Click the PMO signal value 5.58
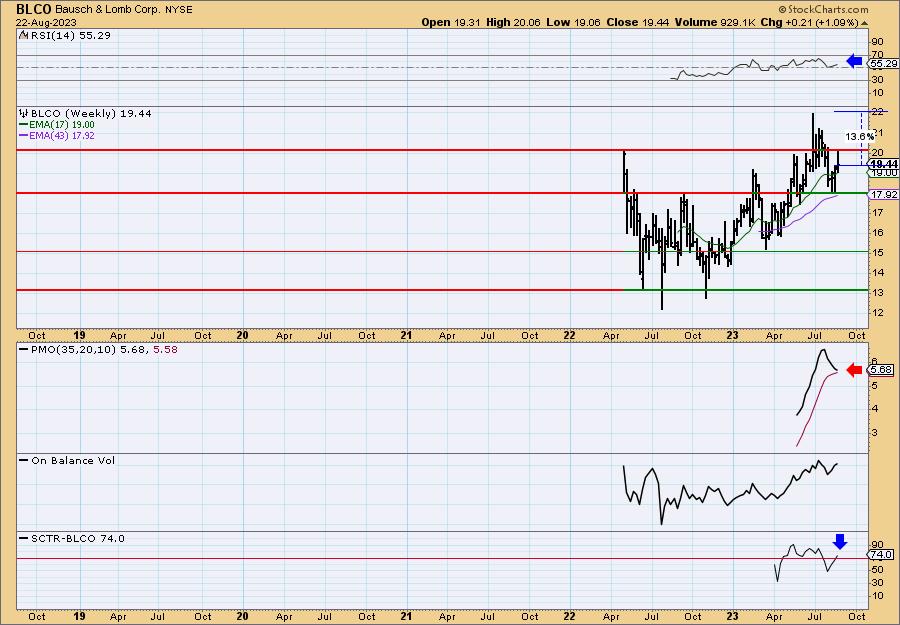The width and height of the screenshot is (900, 625). [x=165, y=349]
